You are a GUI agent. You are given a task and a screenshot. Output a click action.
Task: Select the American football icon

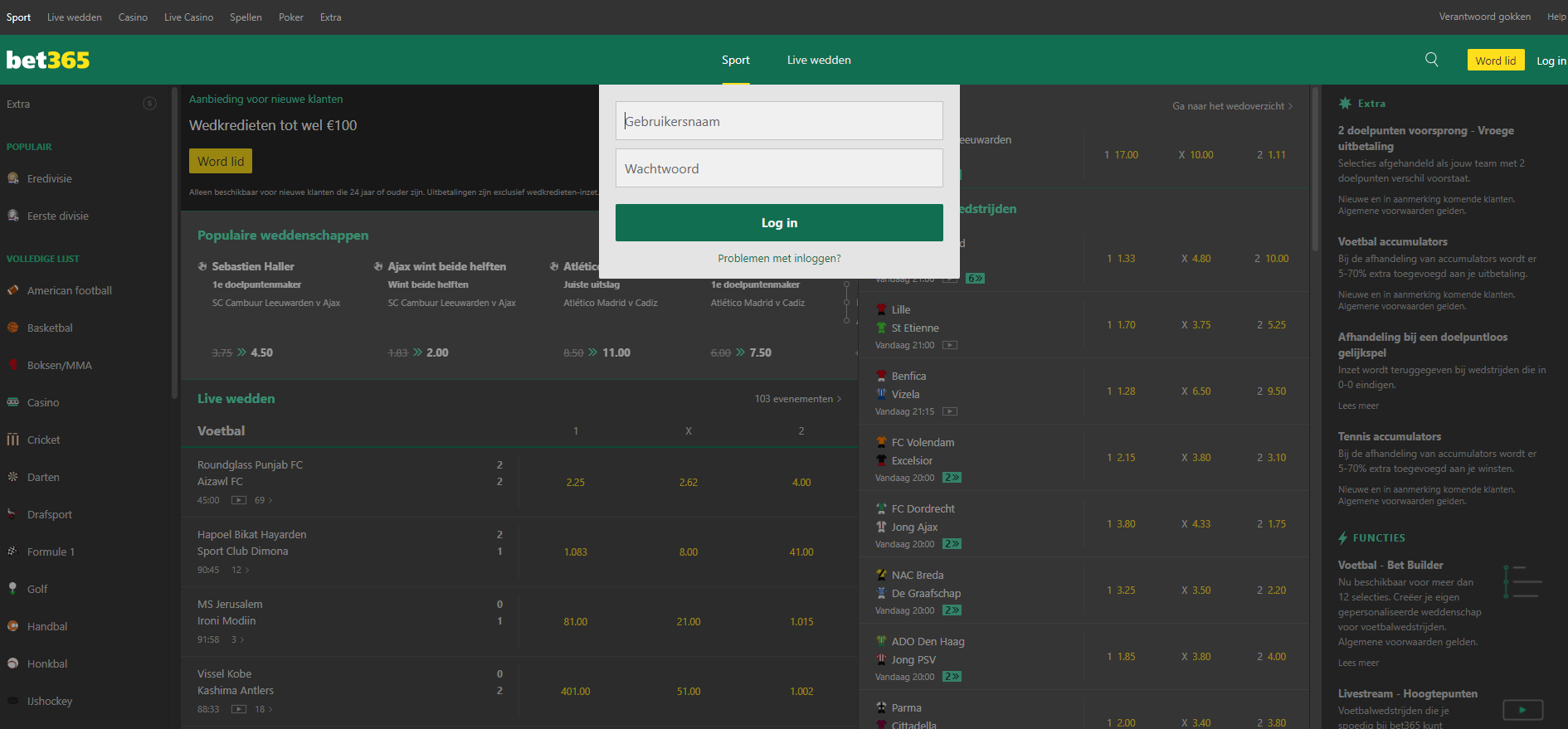[13, 290]
